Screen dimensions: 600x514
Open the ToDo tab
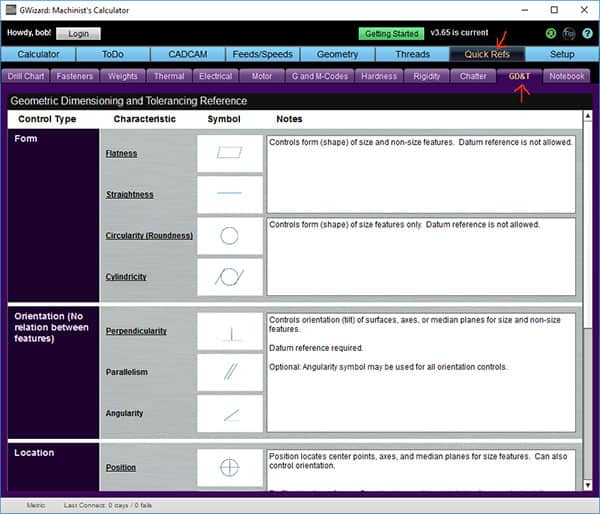(113, 54)
